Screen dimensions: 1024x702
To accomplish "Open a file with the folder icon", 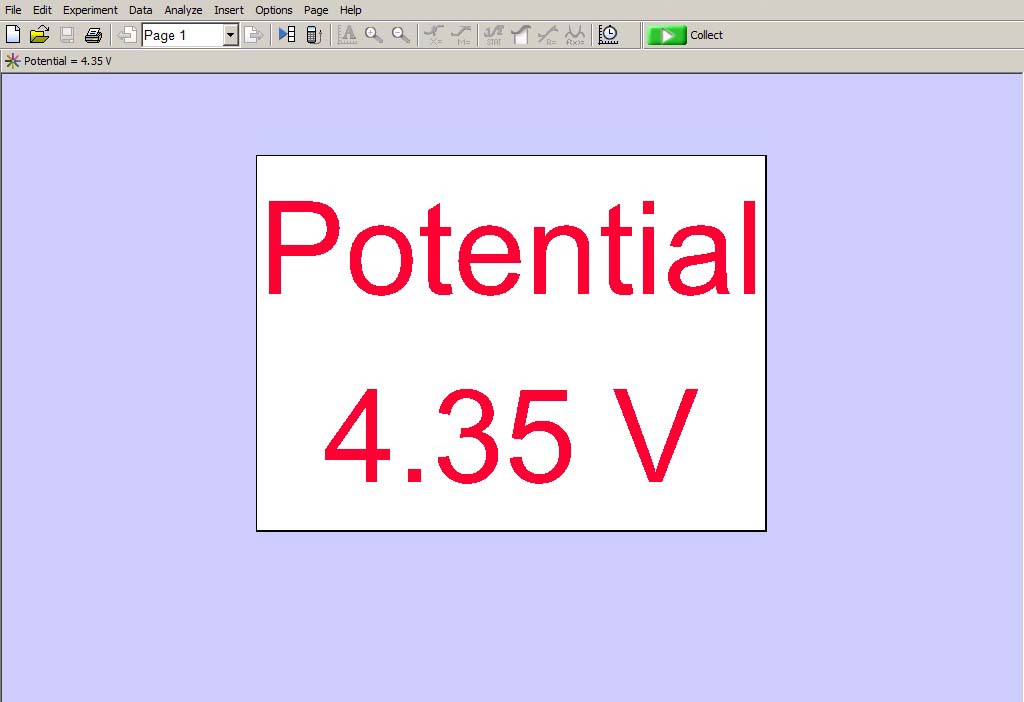I will tap(39, 35).
